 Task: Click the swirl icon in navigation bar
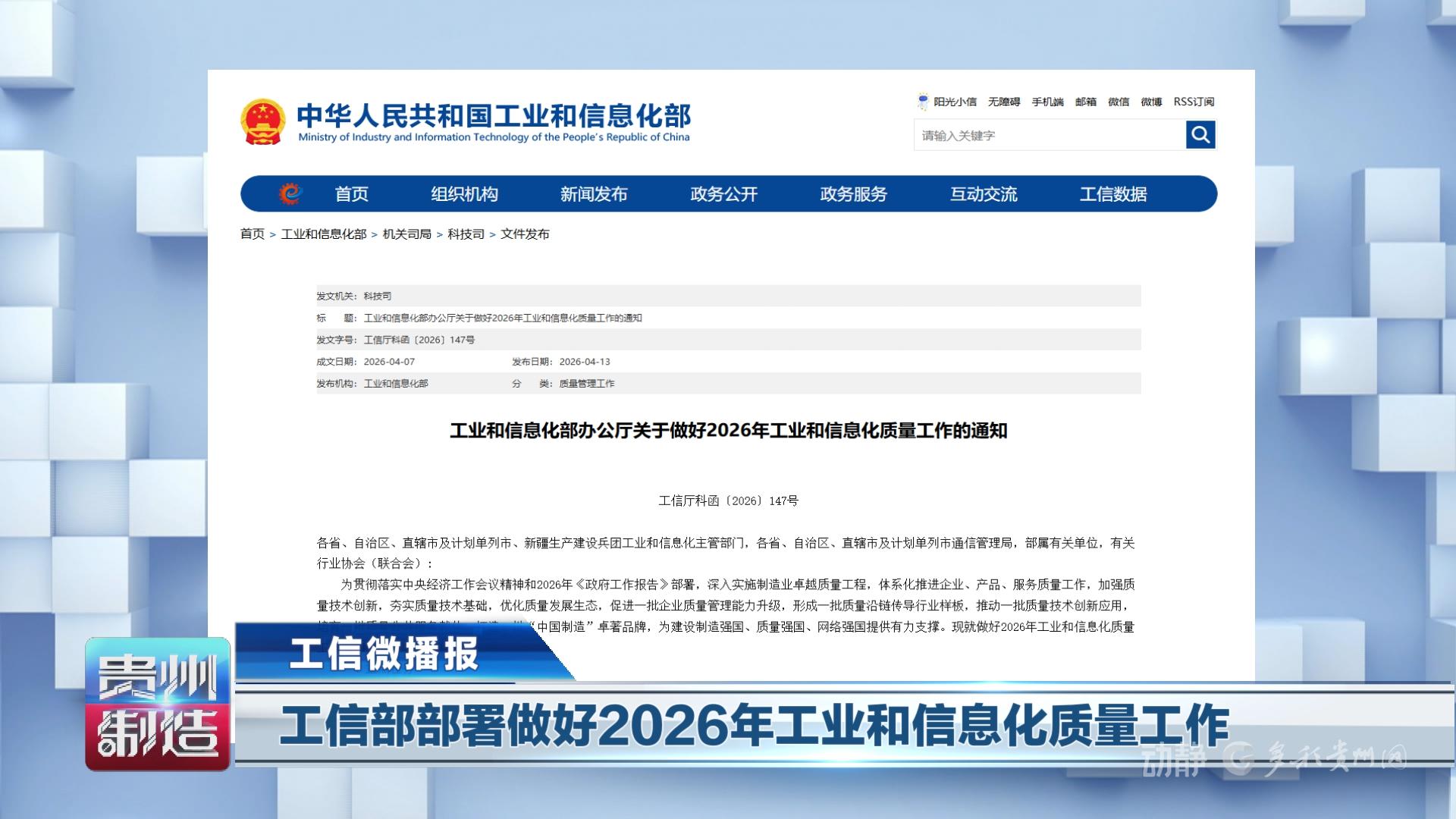290,194
